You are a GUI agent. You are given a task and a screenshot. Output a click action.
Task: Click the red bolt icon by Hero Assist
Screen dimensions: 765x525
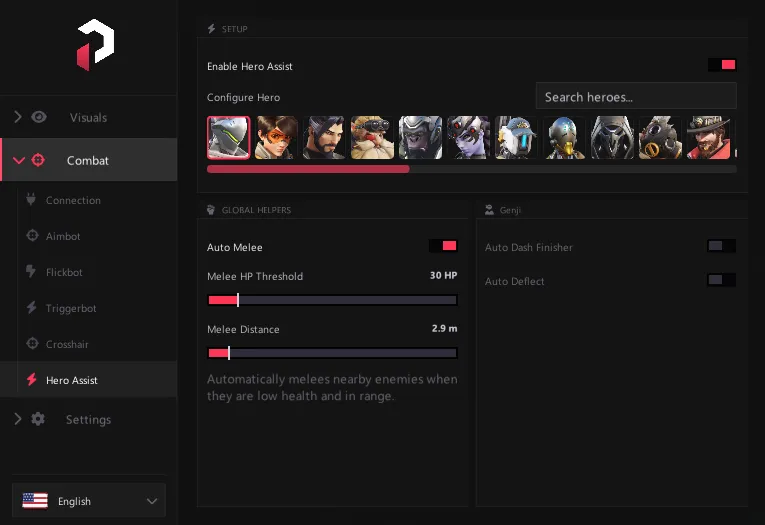[32, 380]
